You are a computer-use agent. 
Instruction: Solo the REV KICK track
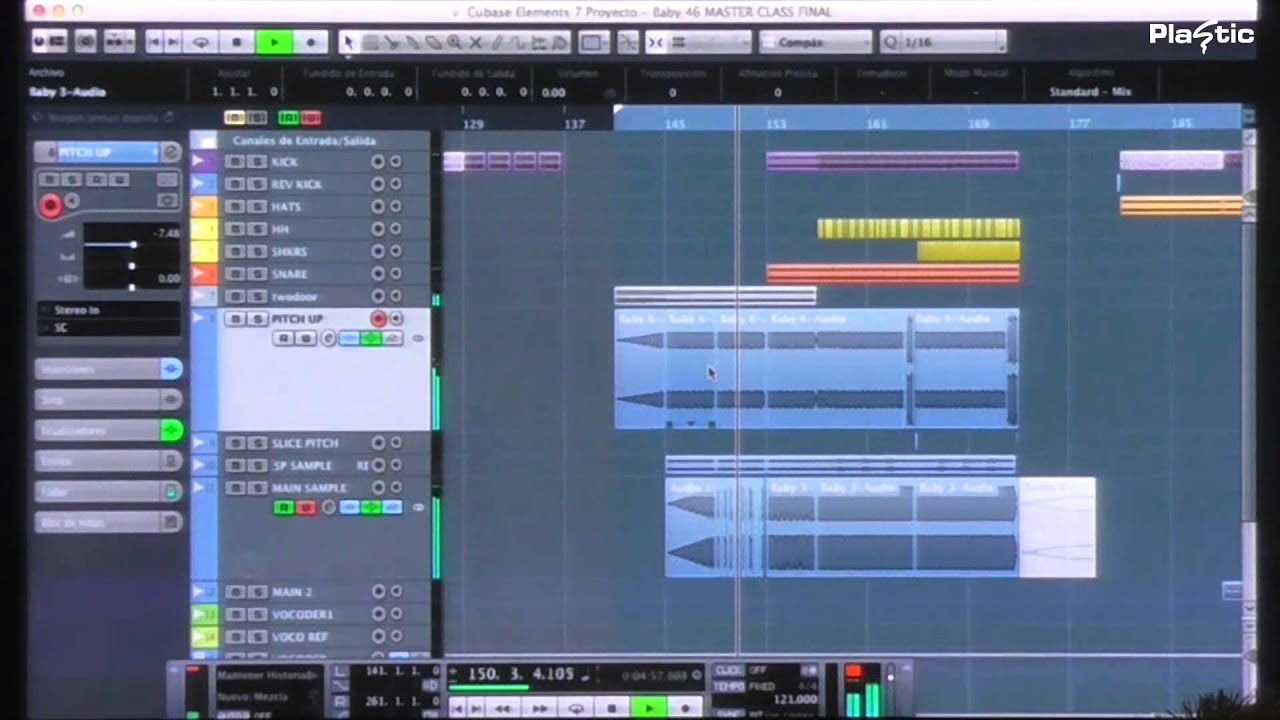pos(257,184)
